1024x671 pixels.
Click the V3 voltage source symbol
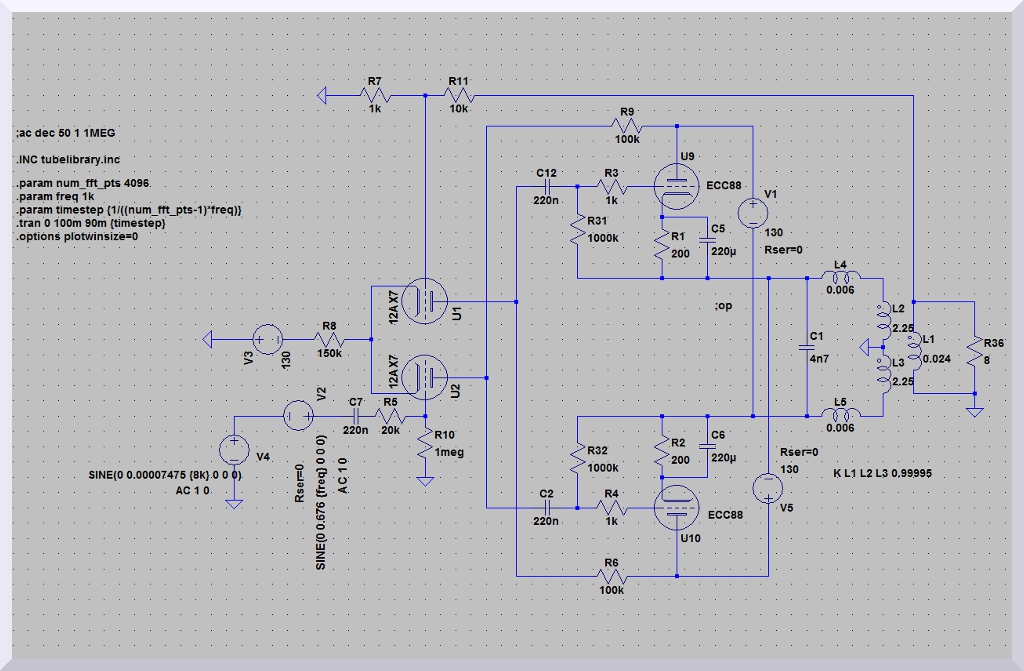pos(266,340)
